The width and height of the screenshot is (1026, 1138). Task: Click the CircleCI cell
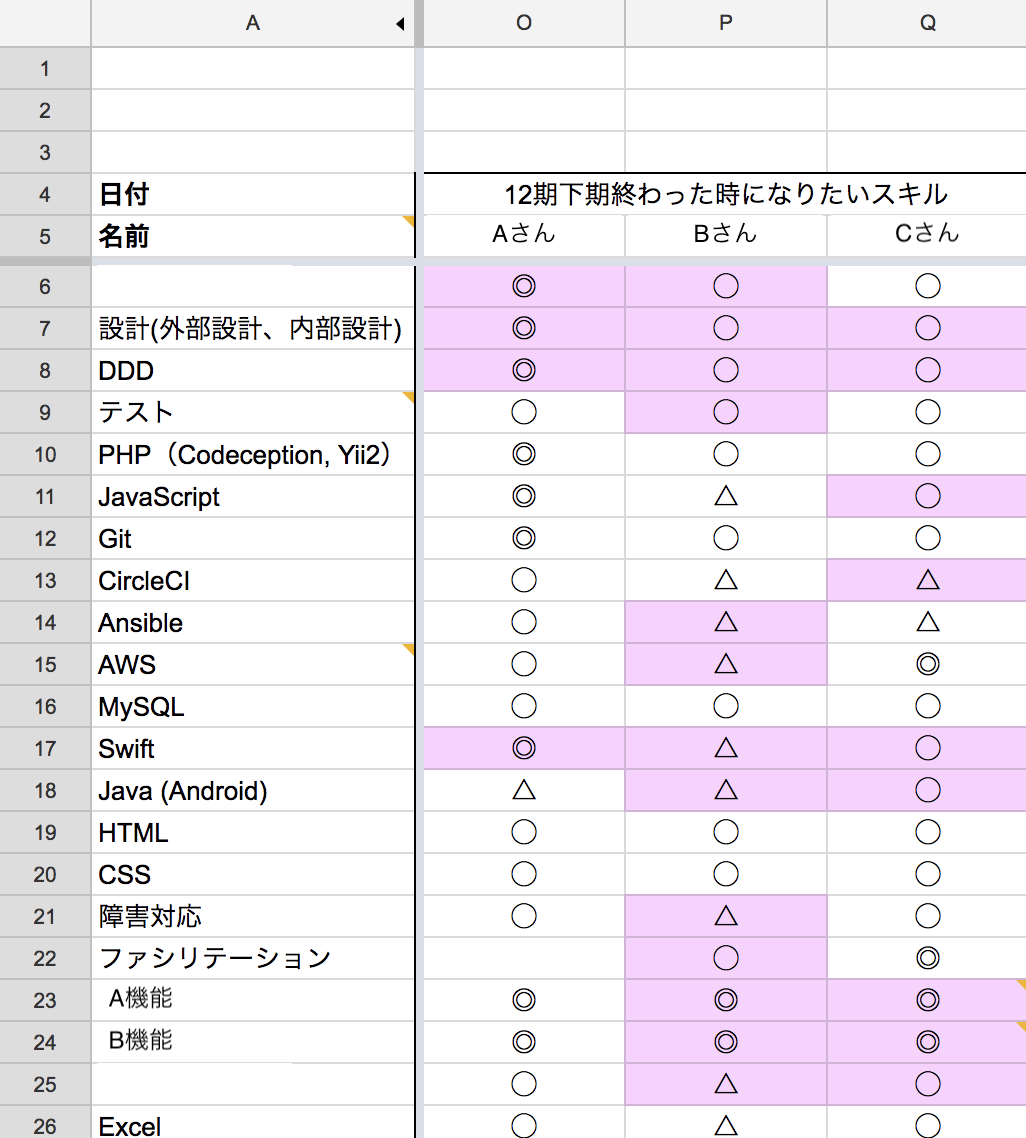(x=253, y=581)
